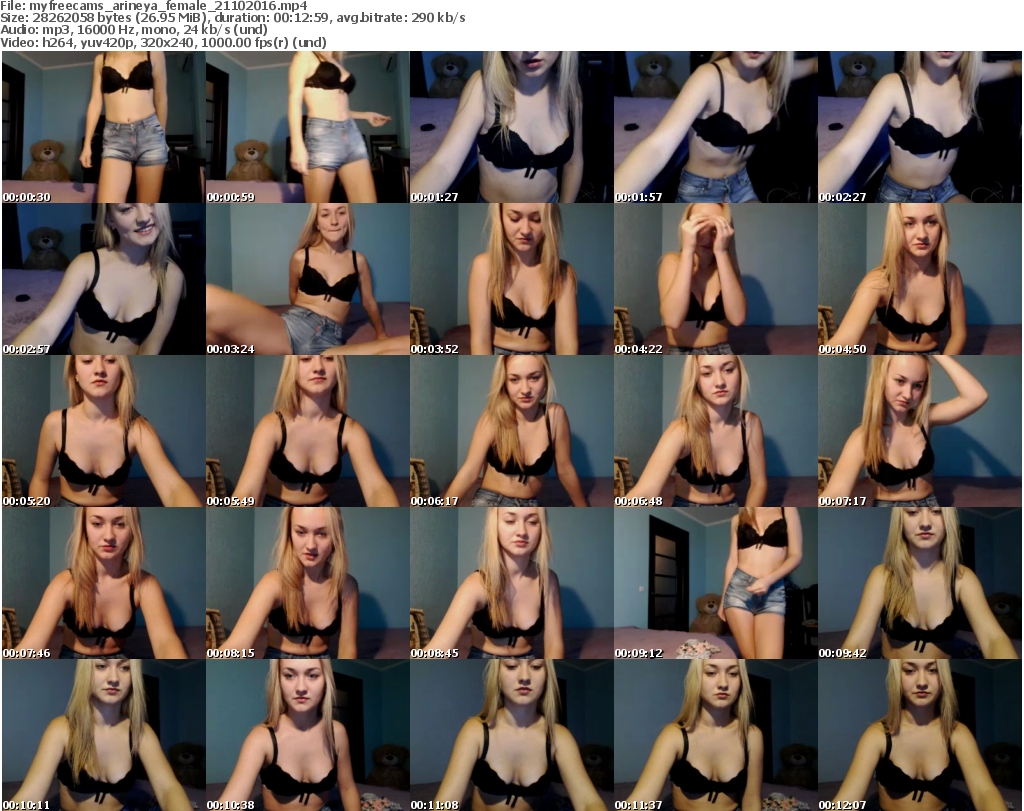Screen dimensions: 1024x811
Task: Click the 'File:' name line
Action: (x=154, y=6)
